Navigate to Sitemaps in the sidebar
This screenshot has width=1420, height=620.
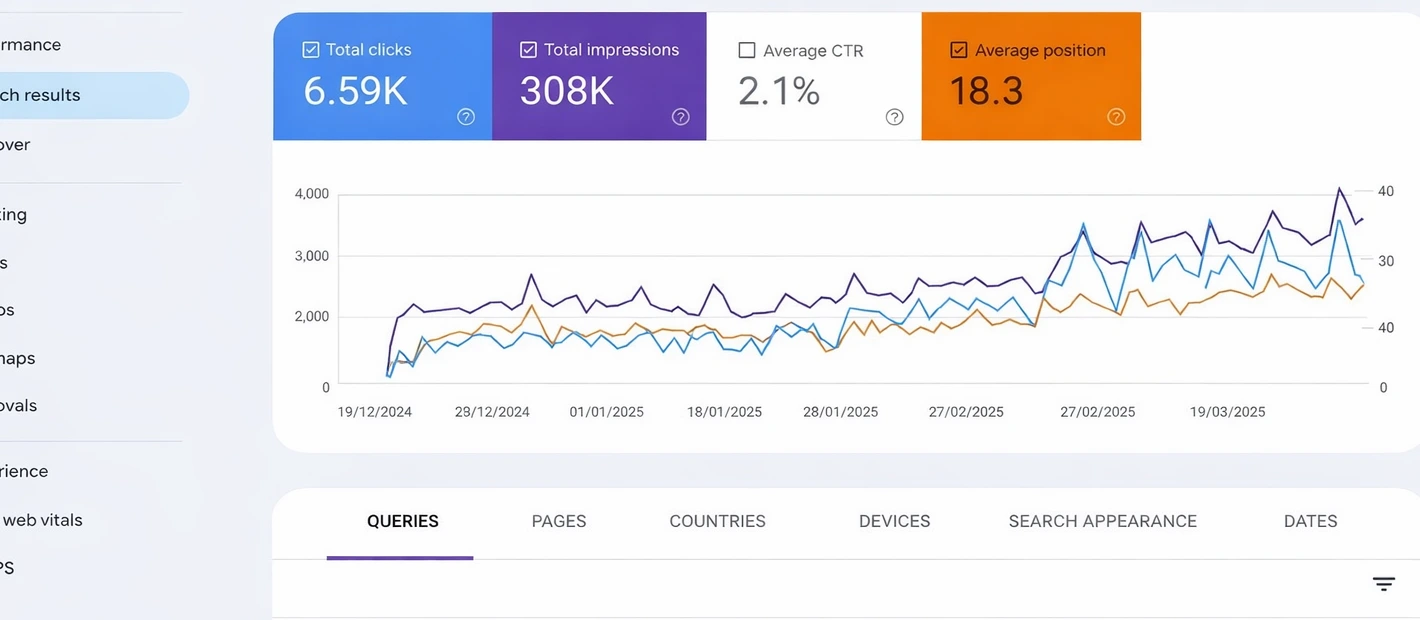tap(20, 358)
